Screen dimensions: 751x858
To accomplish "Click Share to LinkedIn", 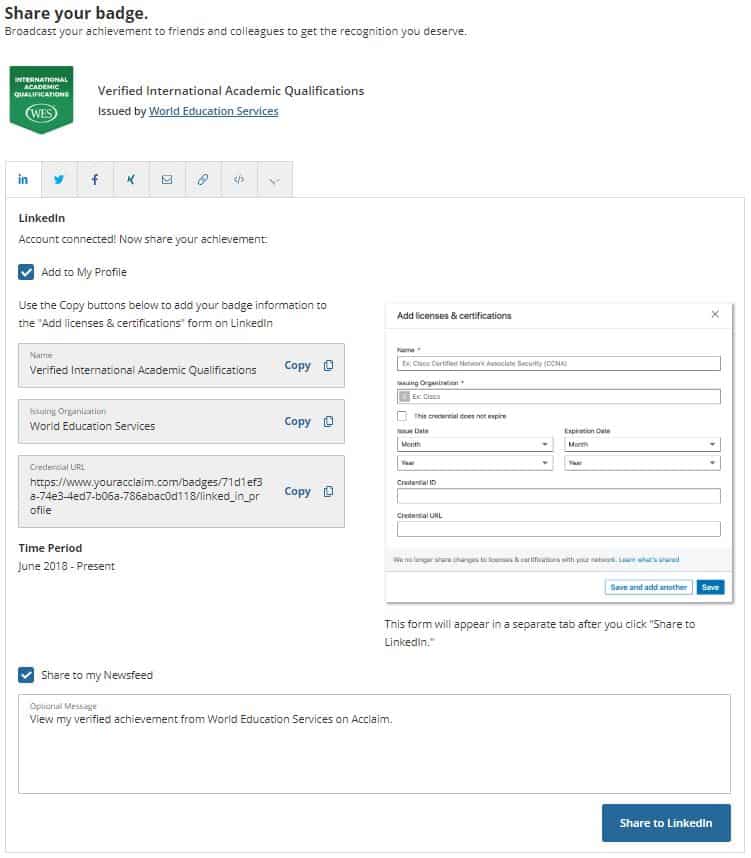I will pos(666,822).
